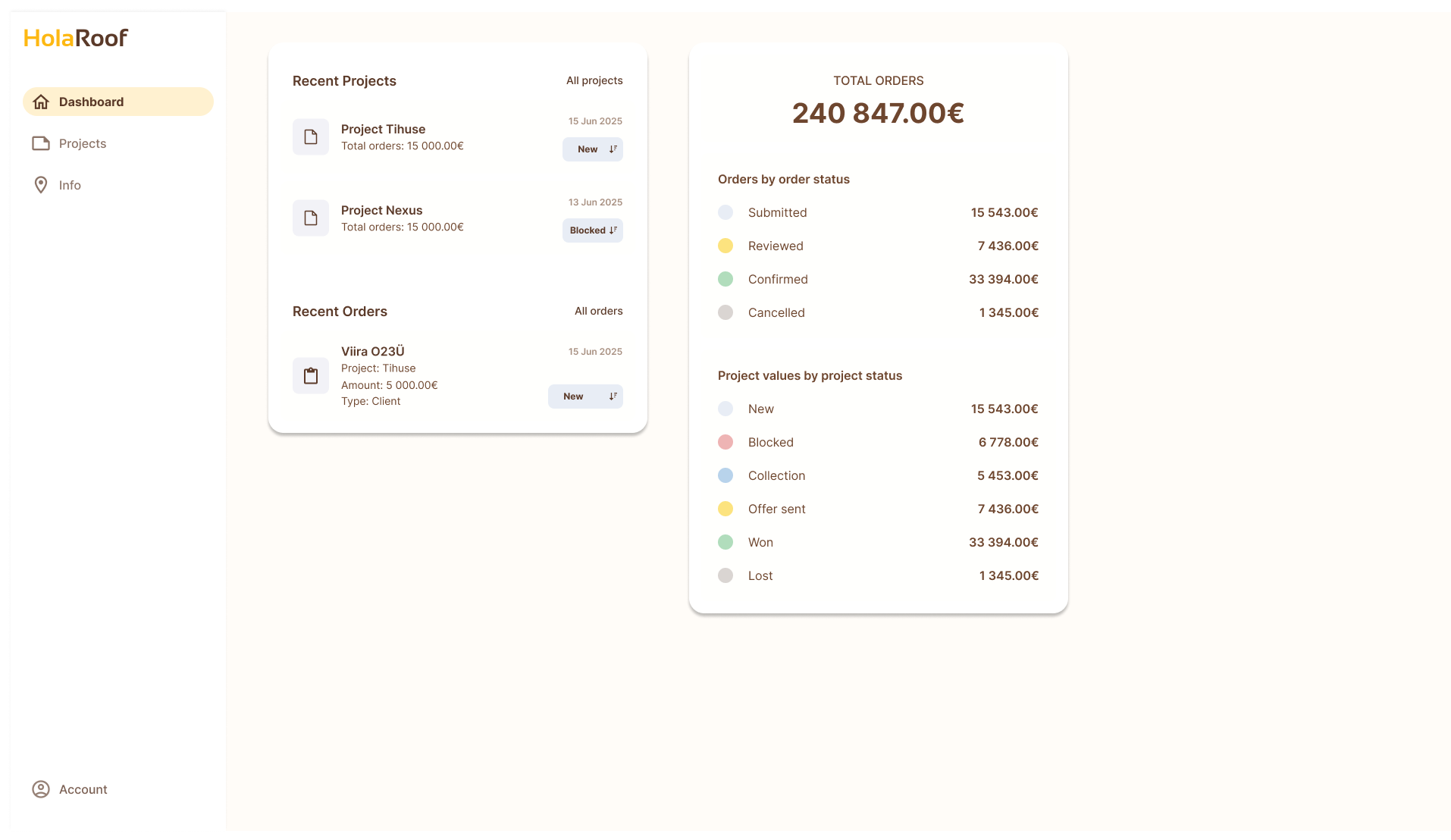
Task: Open the Project Tihuse title
Action: (x=383, y=129)
